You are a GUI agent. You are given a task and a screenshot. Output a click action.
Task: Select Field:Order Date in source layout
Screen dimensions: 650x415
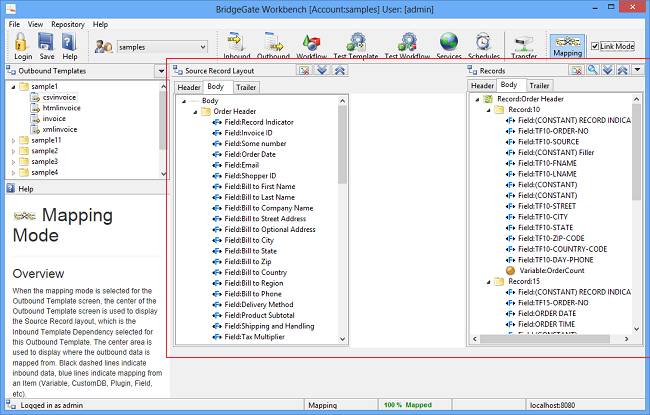point(250,154)
